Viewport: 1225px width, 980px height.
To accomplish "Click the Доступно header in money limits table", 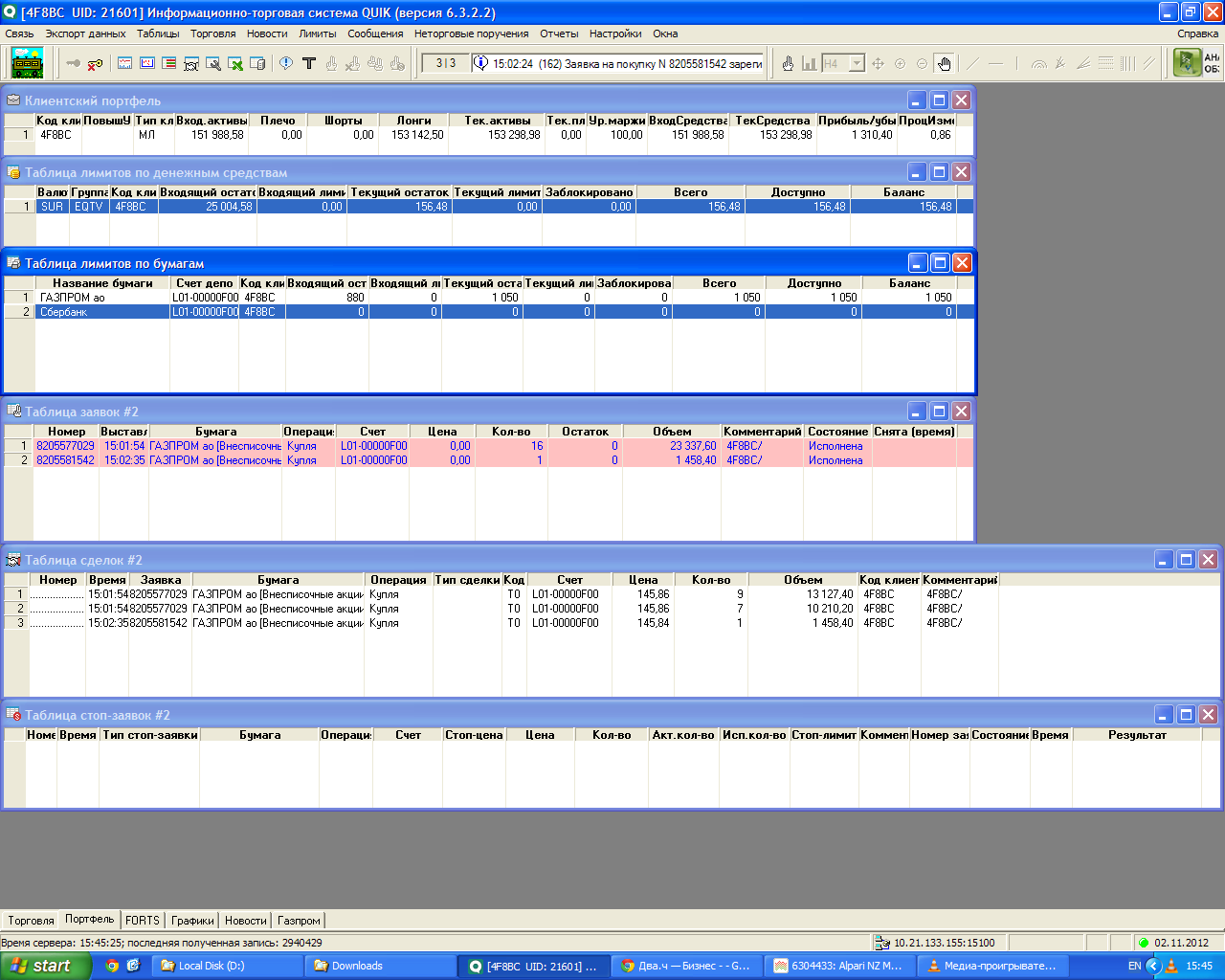I will [x=797, y=192].
